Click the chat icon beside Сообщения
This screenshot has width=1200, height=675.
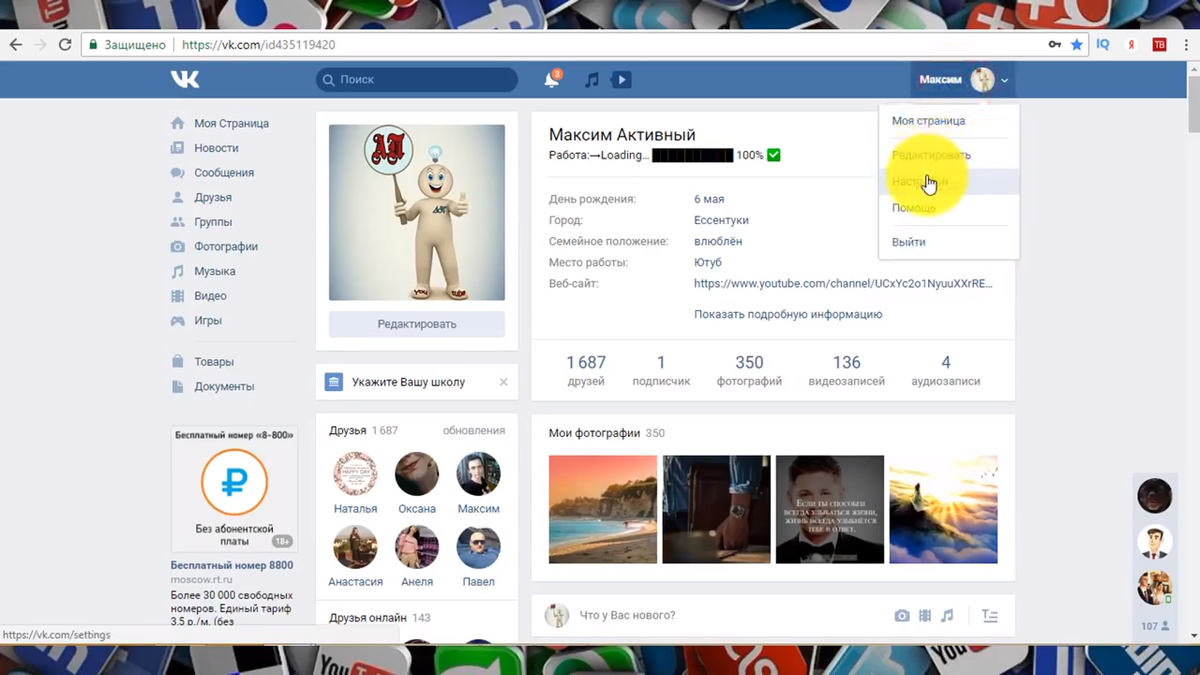[x=177, y=173]
